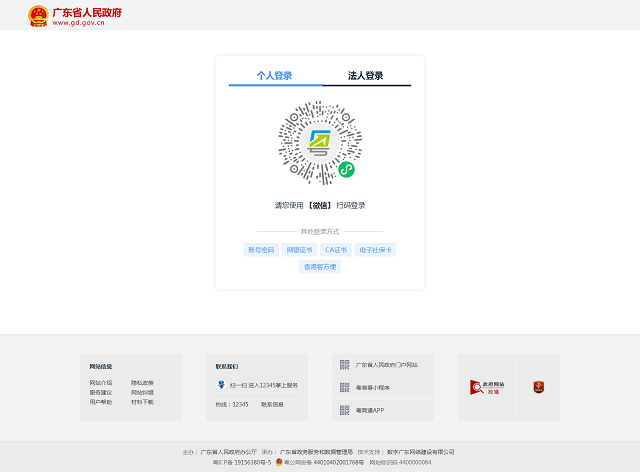Click the QR icon beside 粤商通APP
The image size is (640, 472).
pos(344,410)
